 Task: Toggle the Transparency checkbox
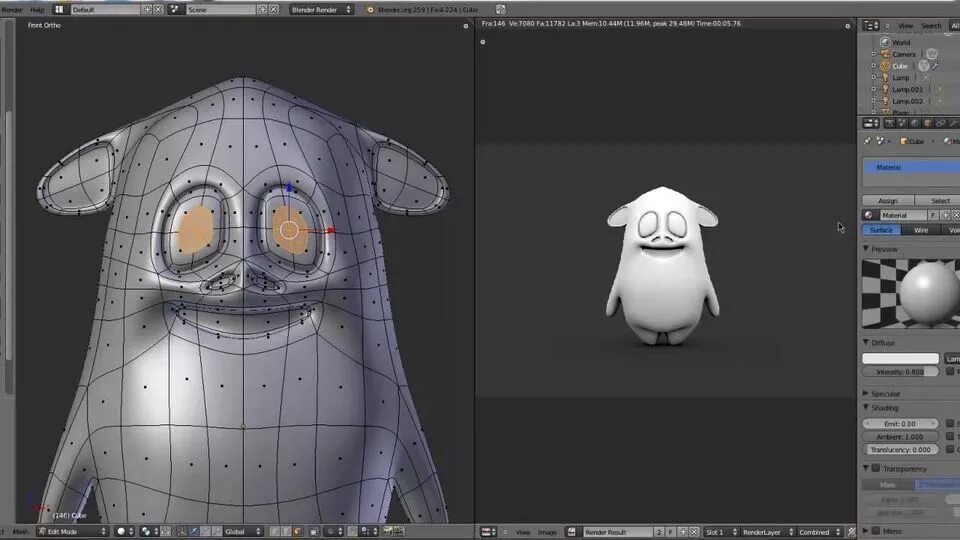coord(876,468)
